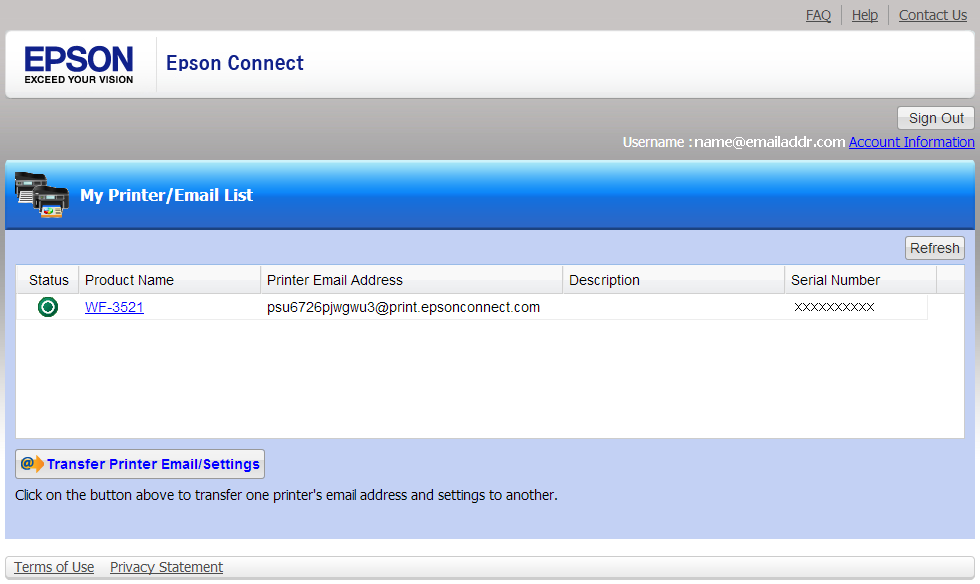Sort by the Status column header
This screenshot has height=584, width=980.
point(49,280)
